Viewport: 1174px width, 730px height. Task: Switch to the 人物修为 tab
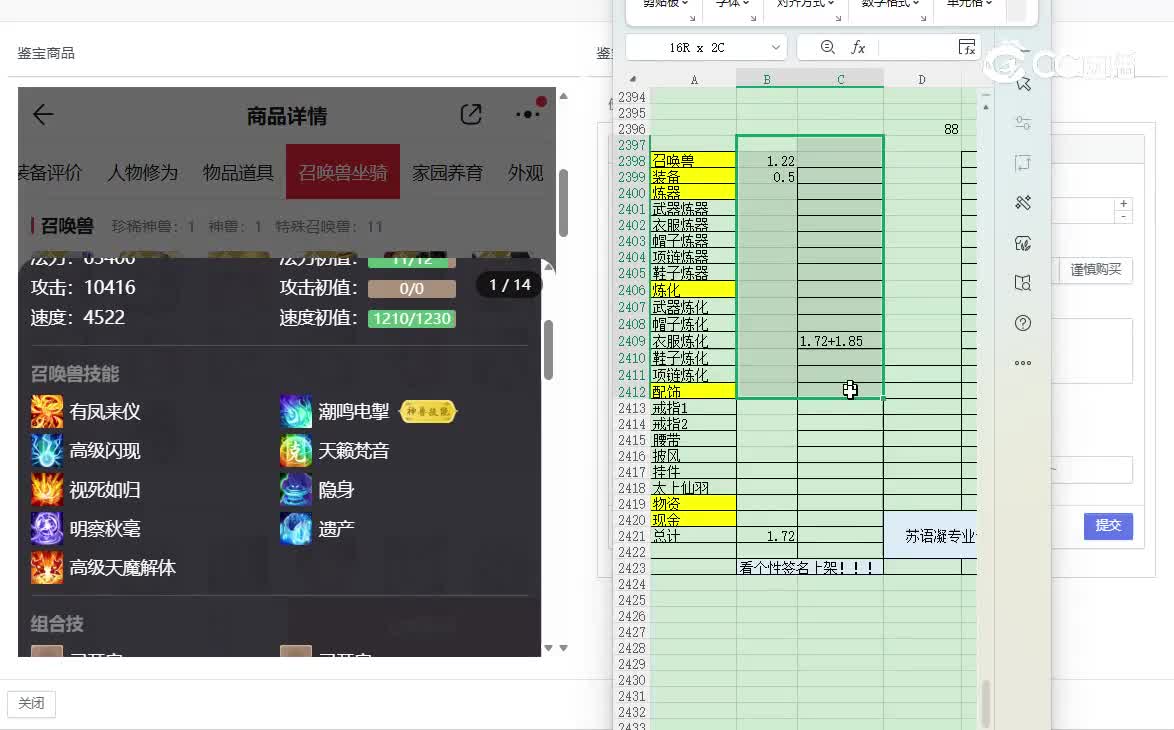143,173
